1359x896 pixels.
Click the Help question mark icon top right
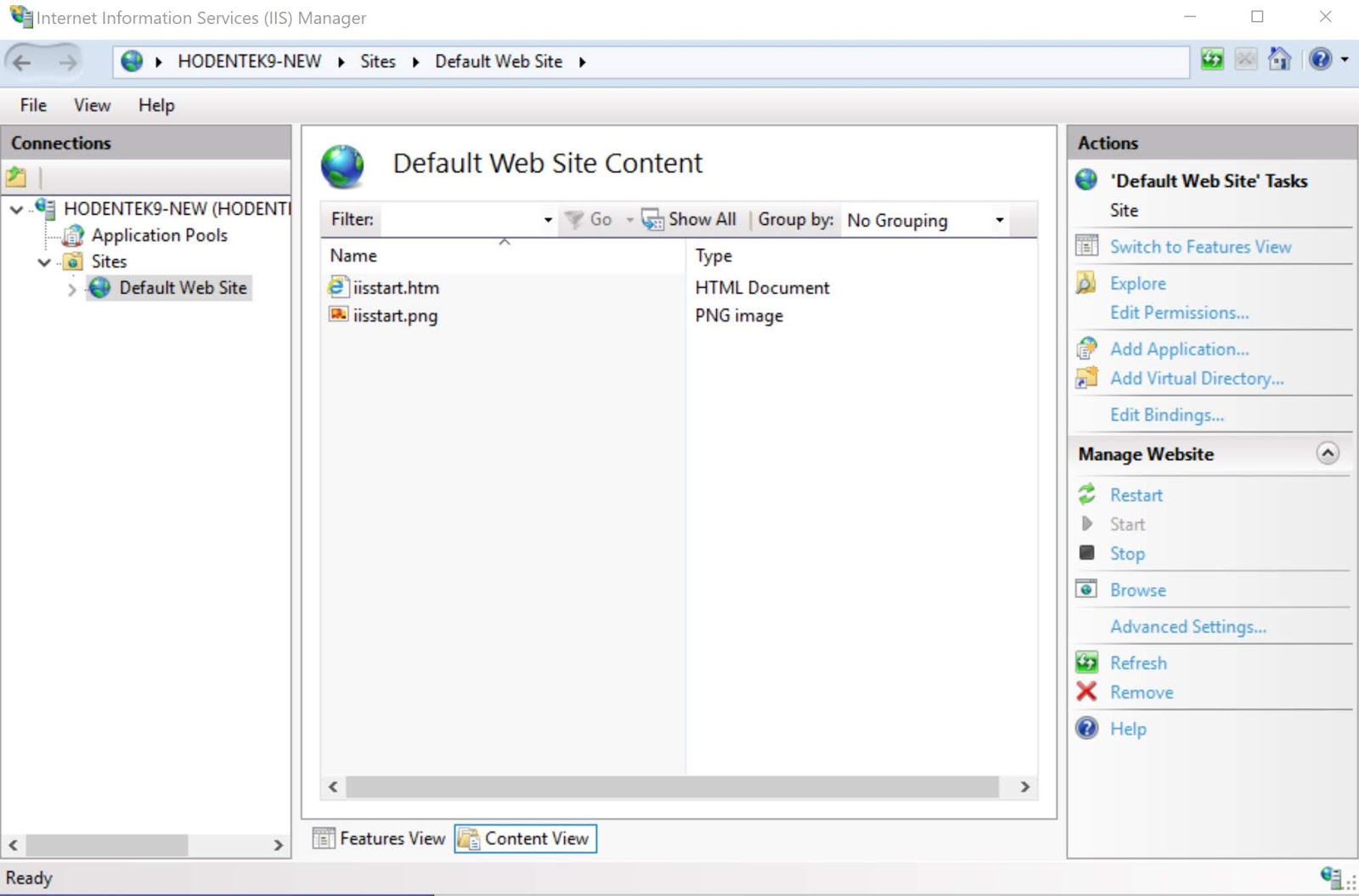point(1321,59)
